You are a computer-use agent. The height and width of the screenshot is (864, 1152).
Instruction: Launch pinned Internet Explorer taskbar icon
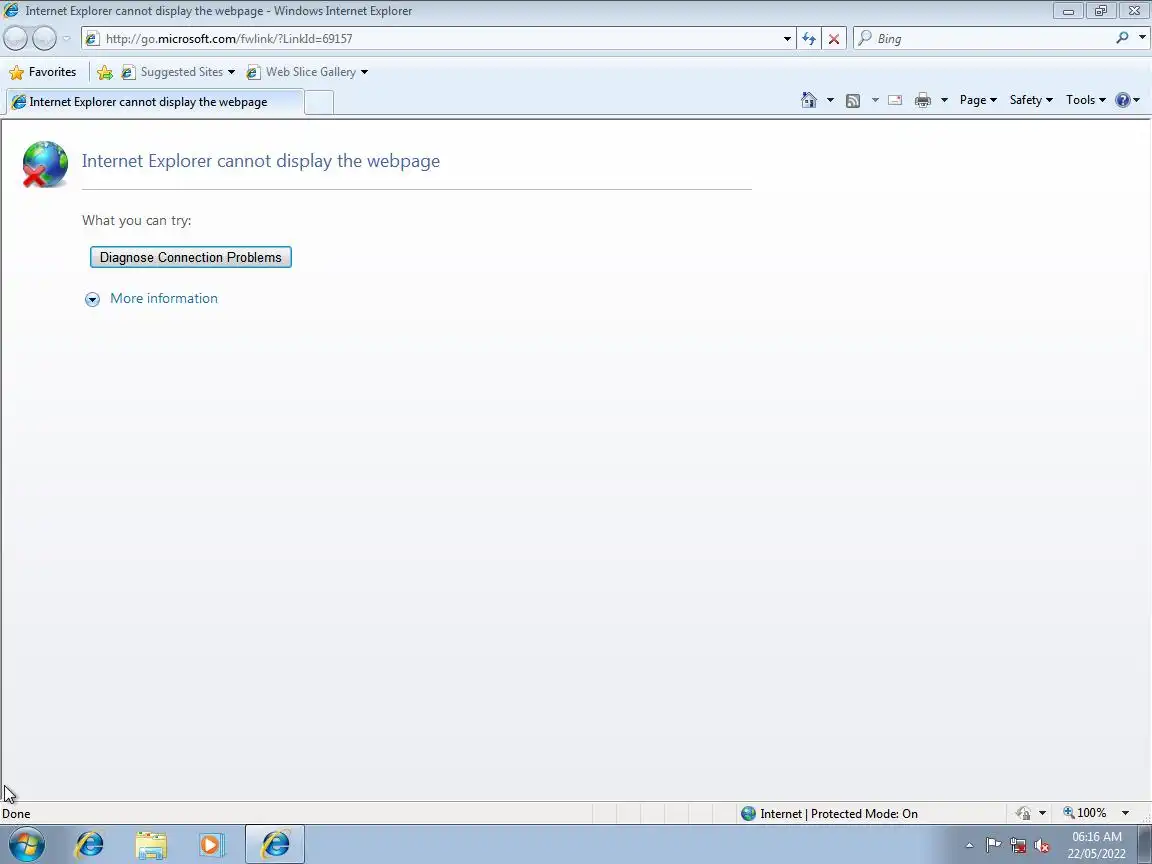click(x=90, y=844)
